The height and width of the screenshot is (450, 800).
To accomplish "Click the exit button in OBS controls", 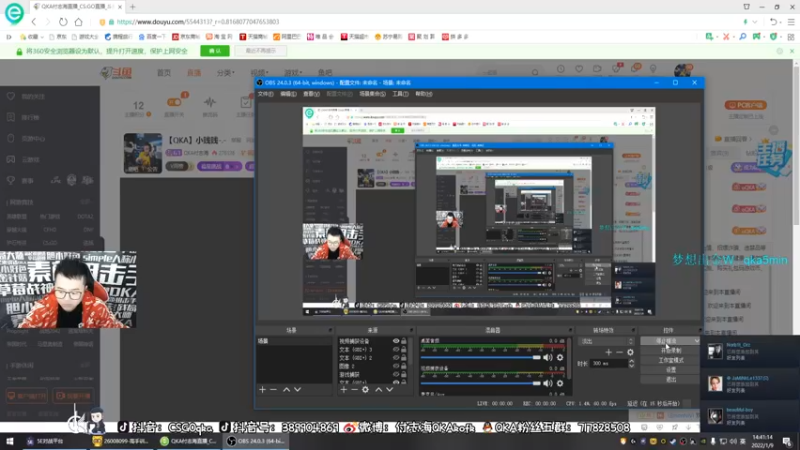I will point(670,380).
